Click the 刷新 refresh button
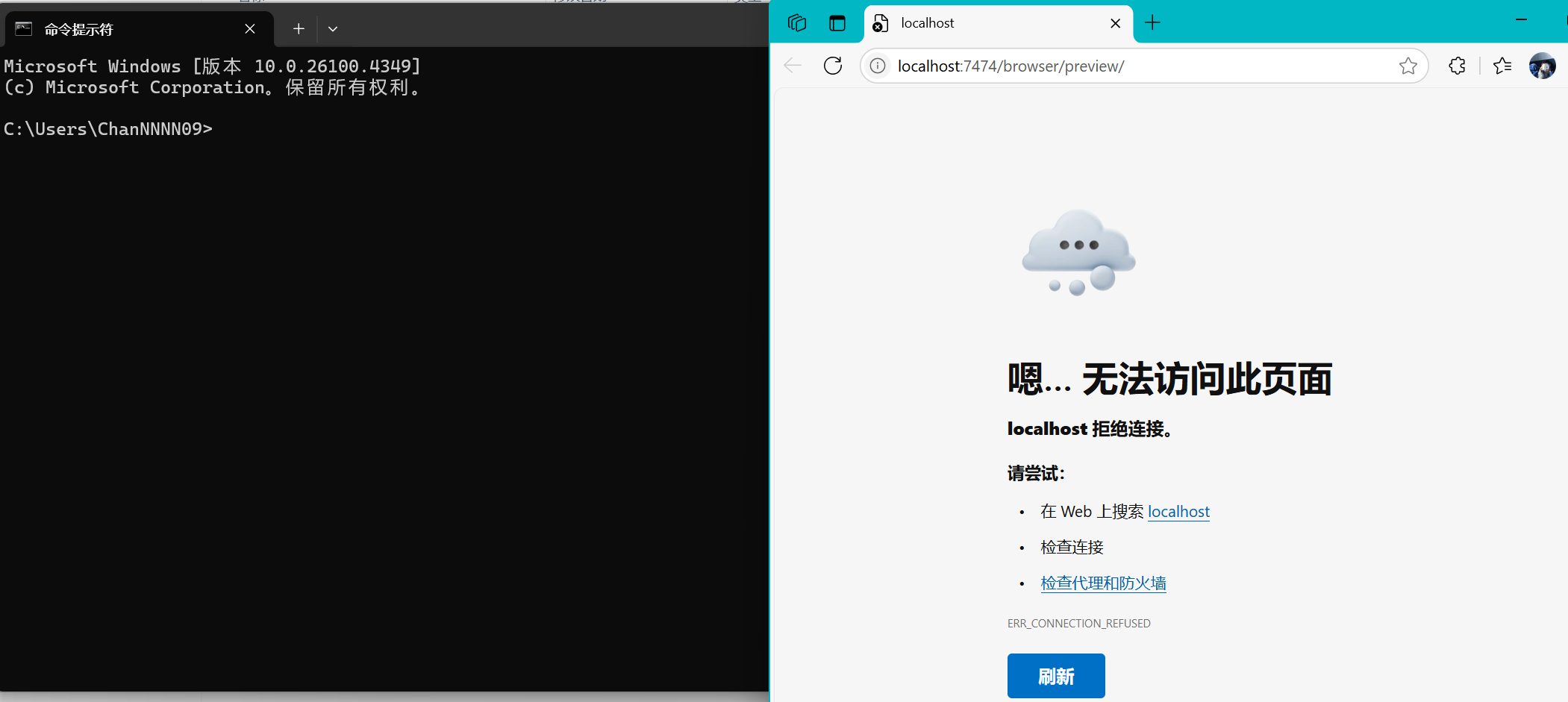The width and height of the screenshot is (1568, 702). (x=1056, y=676)
